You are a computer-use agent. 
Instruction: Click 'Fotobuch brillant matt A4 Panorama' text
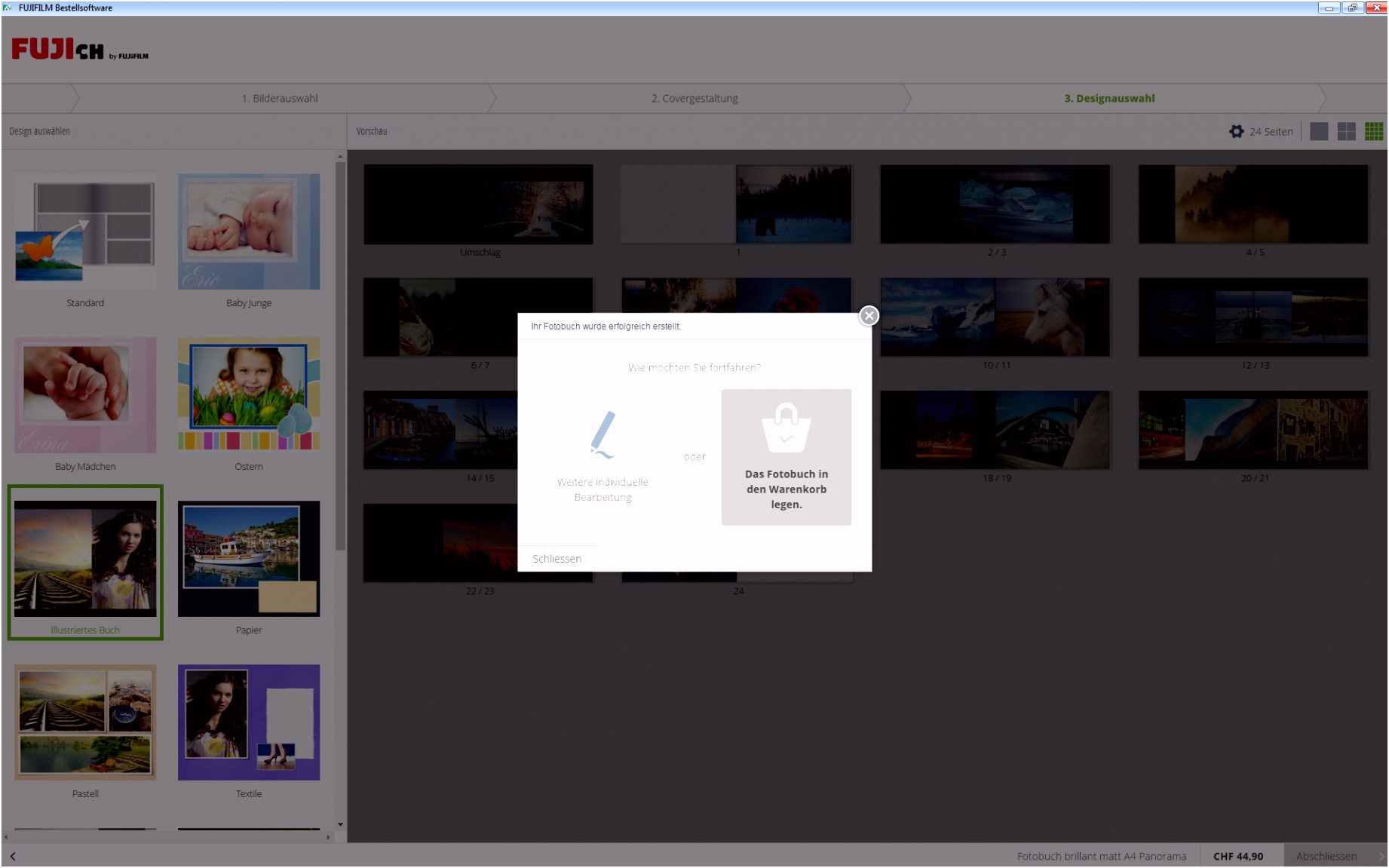(x=1101, y=856)
